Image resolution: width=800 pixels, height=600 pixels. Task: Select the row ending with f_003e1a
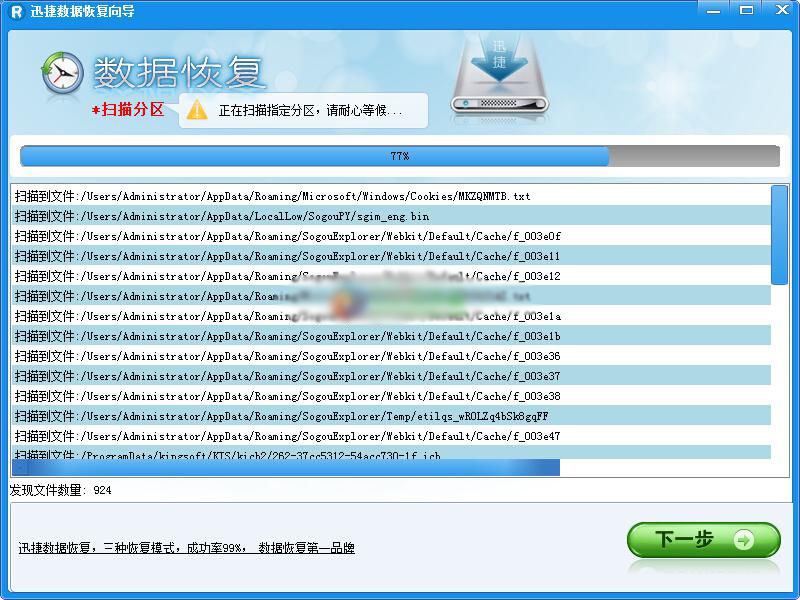click(391, 316)
